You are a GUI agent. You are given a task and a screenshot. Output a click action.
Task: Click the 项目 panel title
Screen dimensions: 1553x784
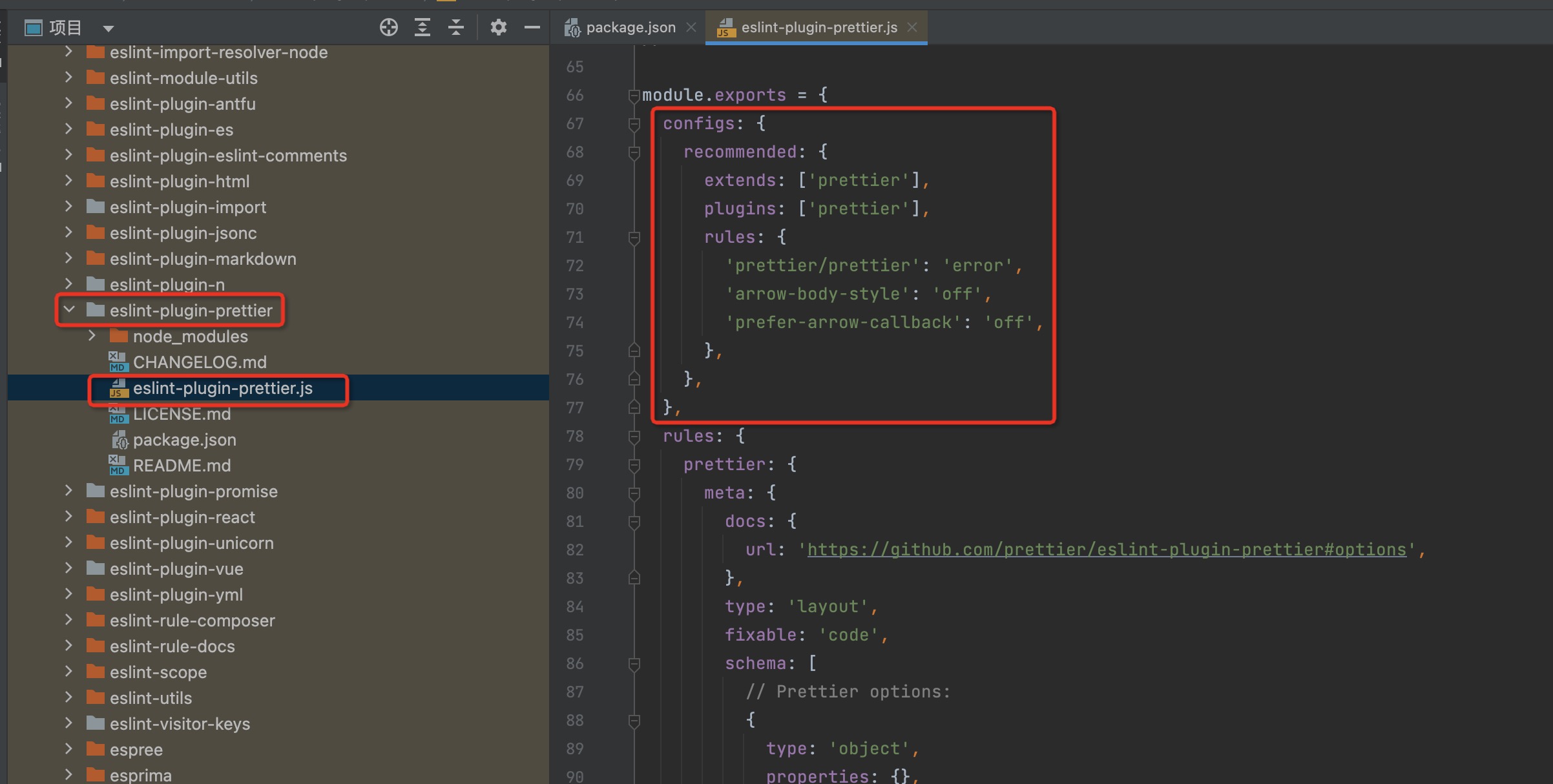pyautogui.click(x=65, y=28)
